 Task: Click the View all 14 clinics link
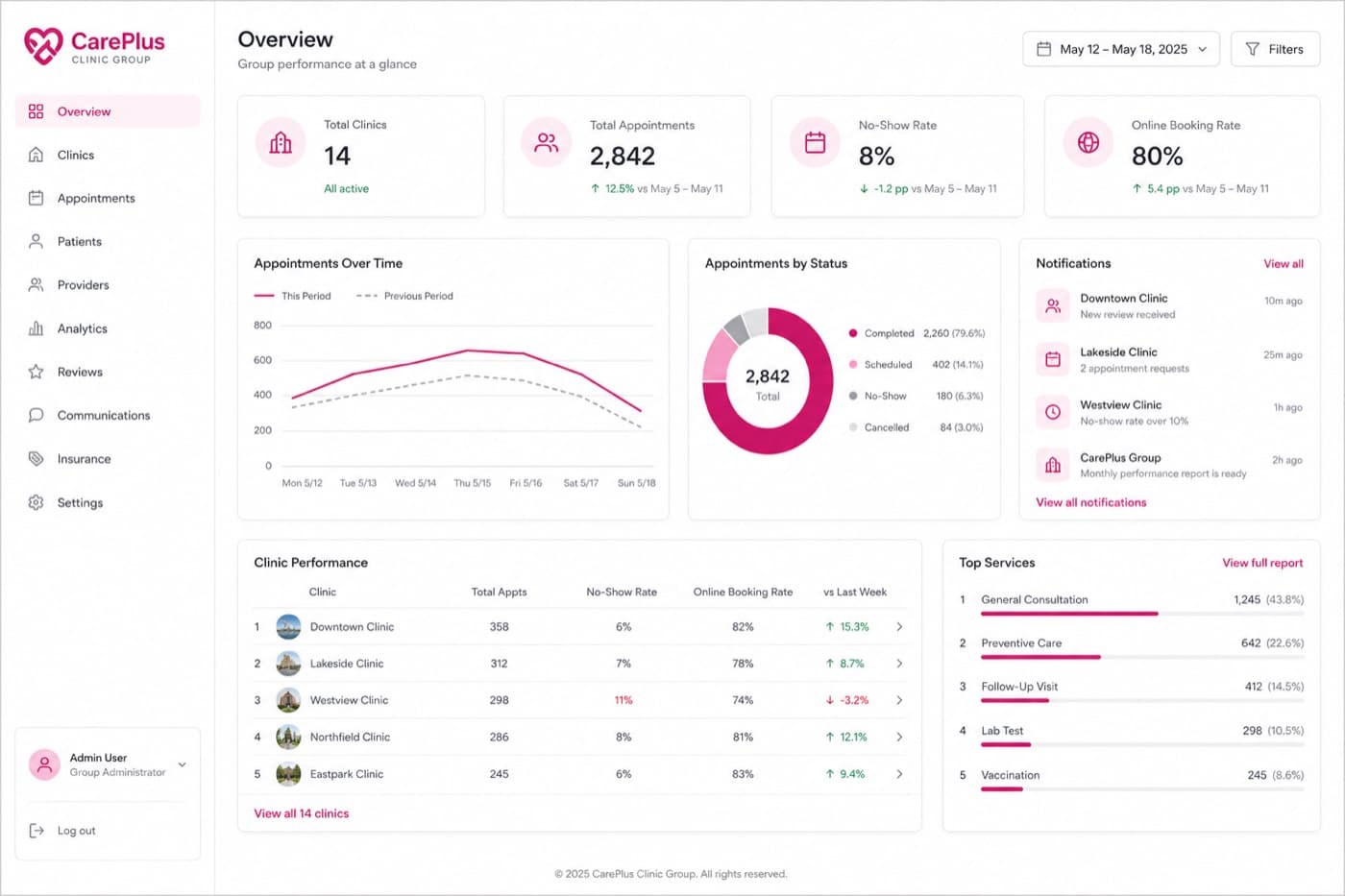pyautogui.click(x=302, y=813)
